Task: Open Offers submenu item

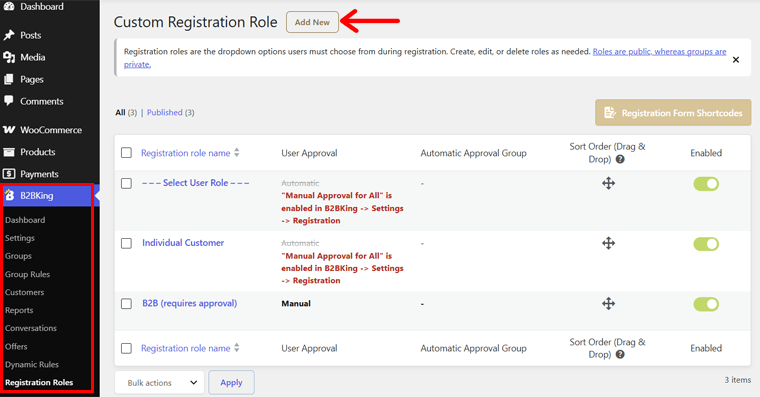Action: [x=16, y=346]
